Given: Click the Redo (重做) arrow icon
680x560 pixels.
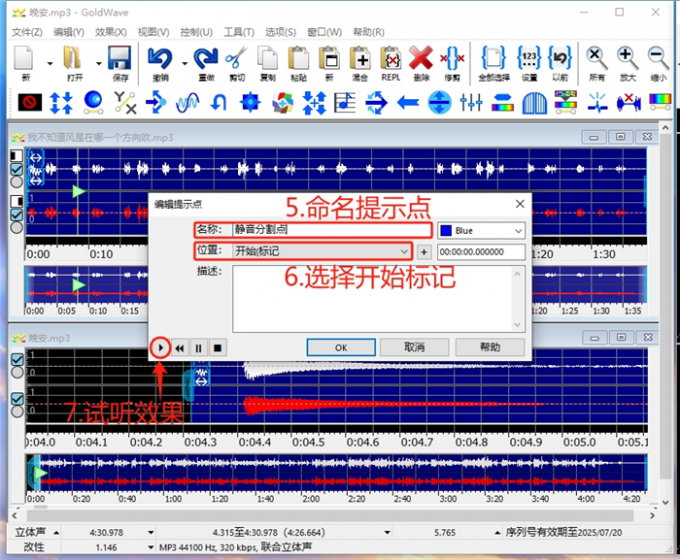Looking at the screenshot, I should pyautogui.click(x=206, y=59).
